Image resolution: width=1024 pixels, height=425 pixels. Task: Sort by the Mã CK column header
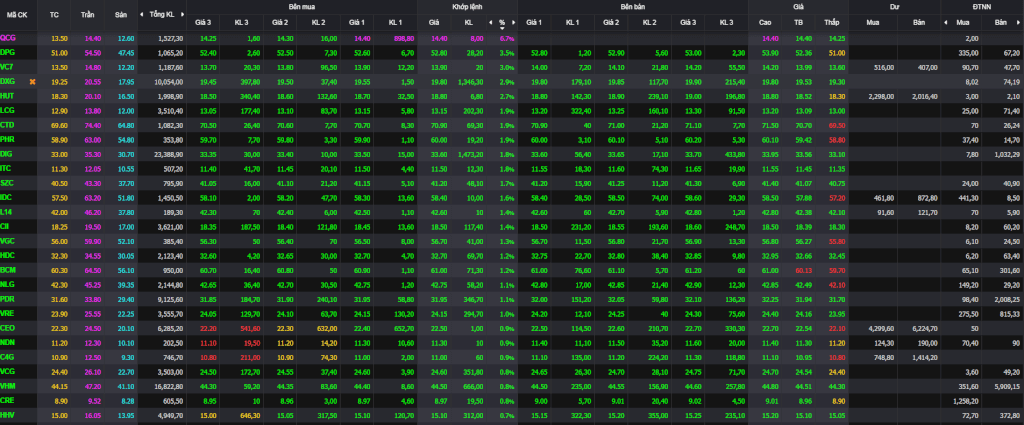point(18,14)
